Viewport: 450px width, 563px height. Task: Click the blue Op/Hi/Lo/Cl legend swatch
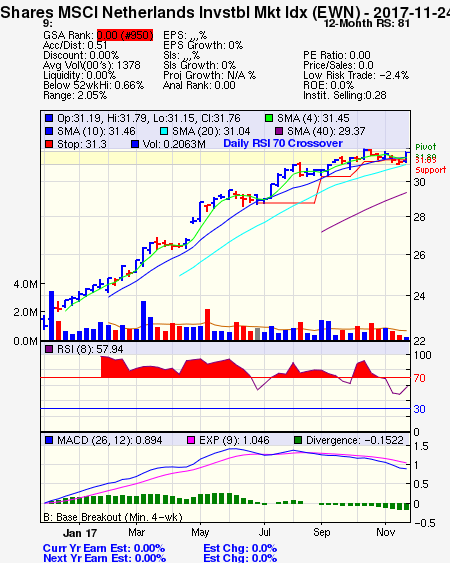click(x=49, y=118)
